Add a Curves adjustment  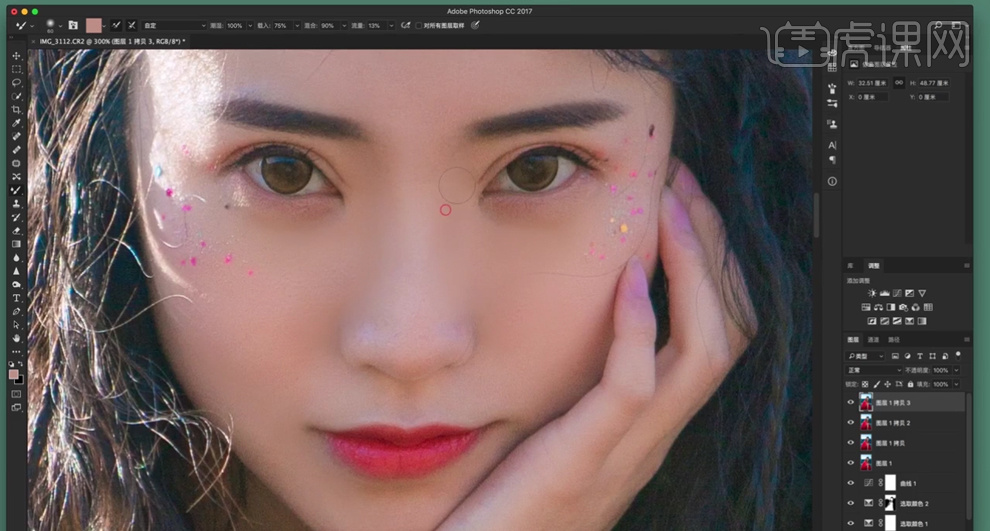(897, 294)
